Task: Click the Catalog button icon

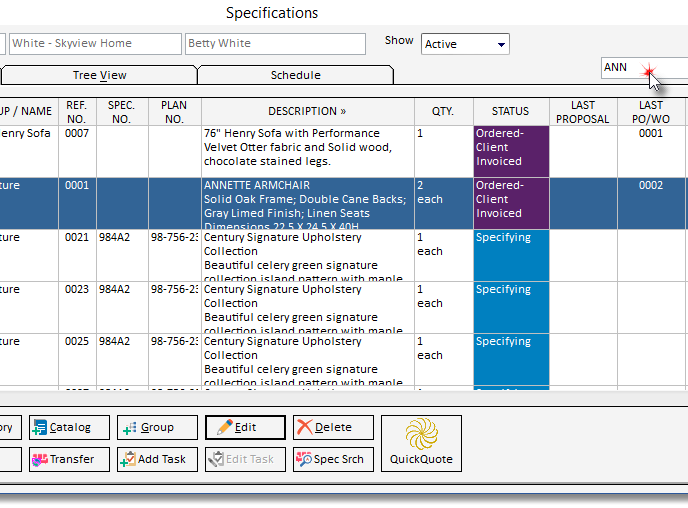Action: coord(40,428)
